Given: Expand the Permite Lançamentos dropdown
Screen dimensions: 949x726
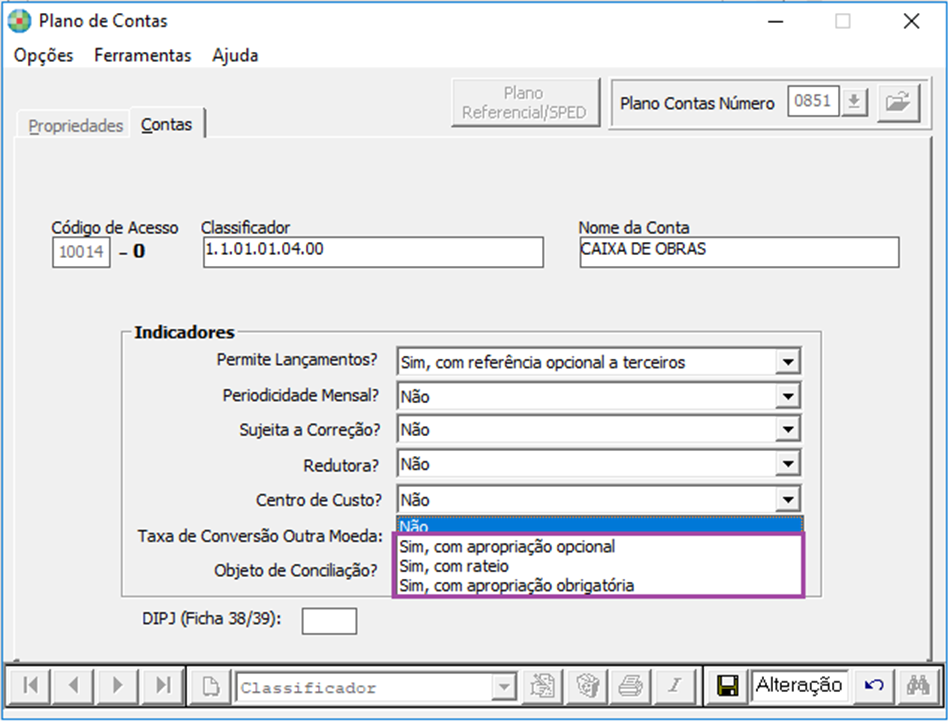Looking at the screenshot, I should (x=787, y=362).
